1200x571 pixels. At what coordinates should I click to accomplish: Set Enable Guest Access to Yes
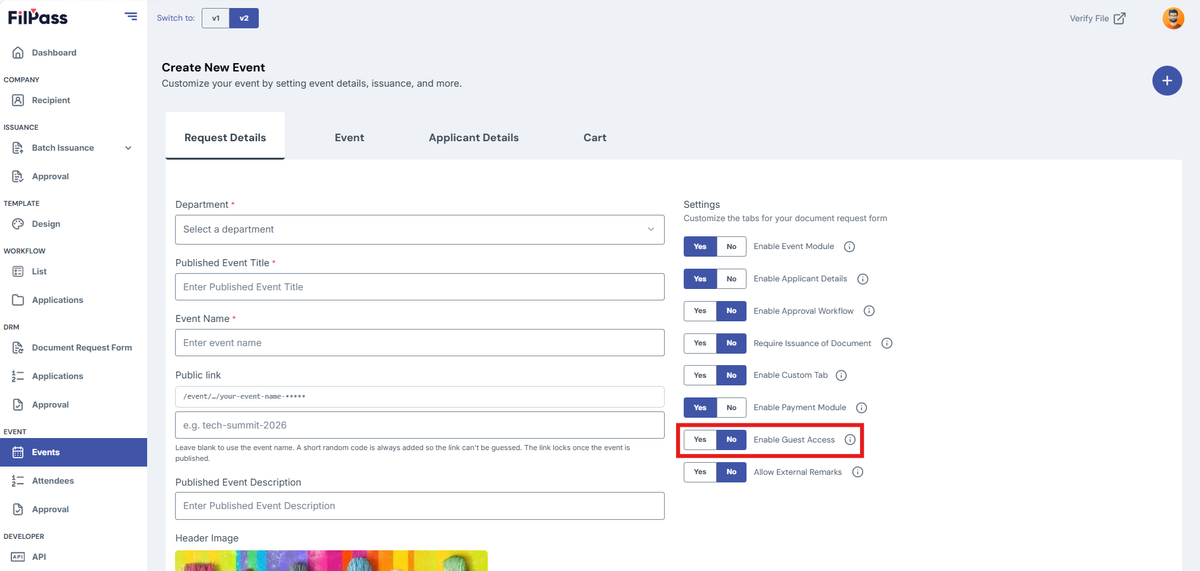700,439
